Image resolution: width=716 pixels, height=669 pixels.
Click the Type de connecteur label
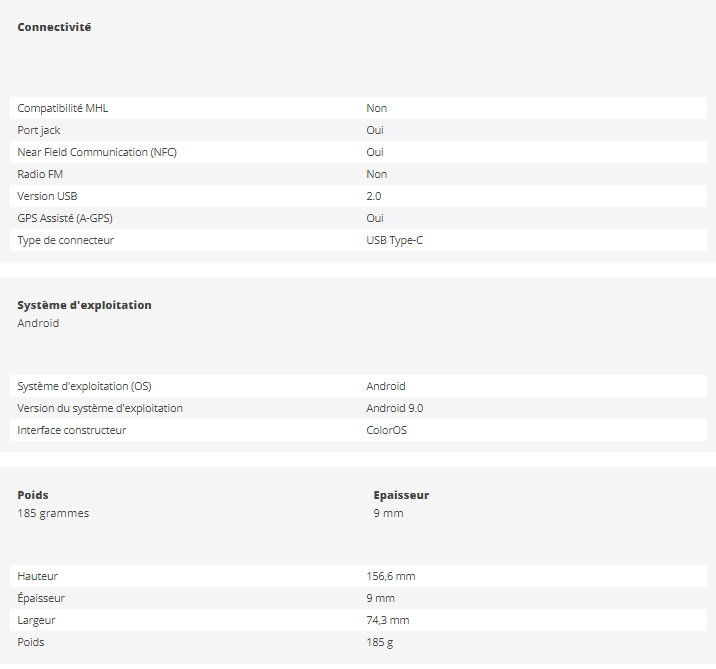pyautogui.click(x=65, y=240)
